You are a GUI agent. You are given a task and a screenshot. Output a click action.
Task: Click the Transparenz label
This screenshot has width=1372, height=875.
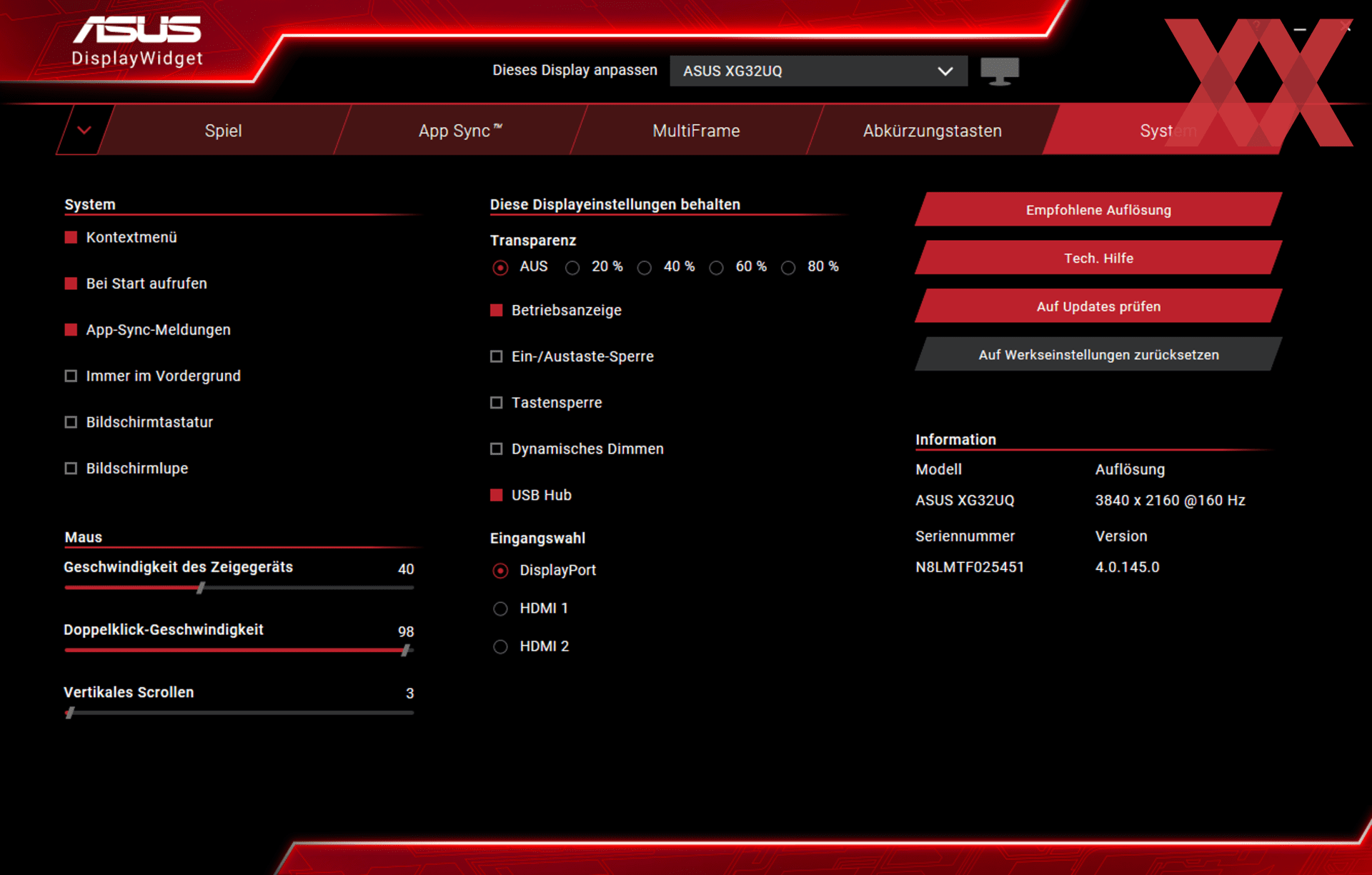pos(533,241)
